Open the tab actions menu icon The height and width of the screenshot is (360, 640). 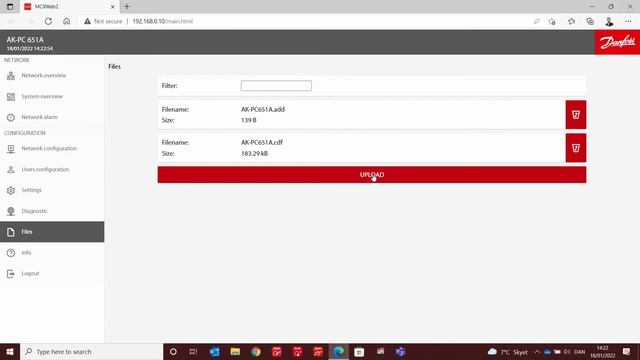(x=10, y=7)
